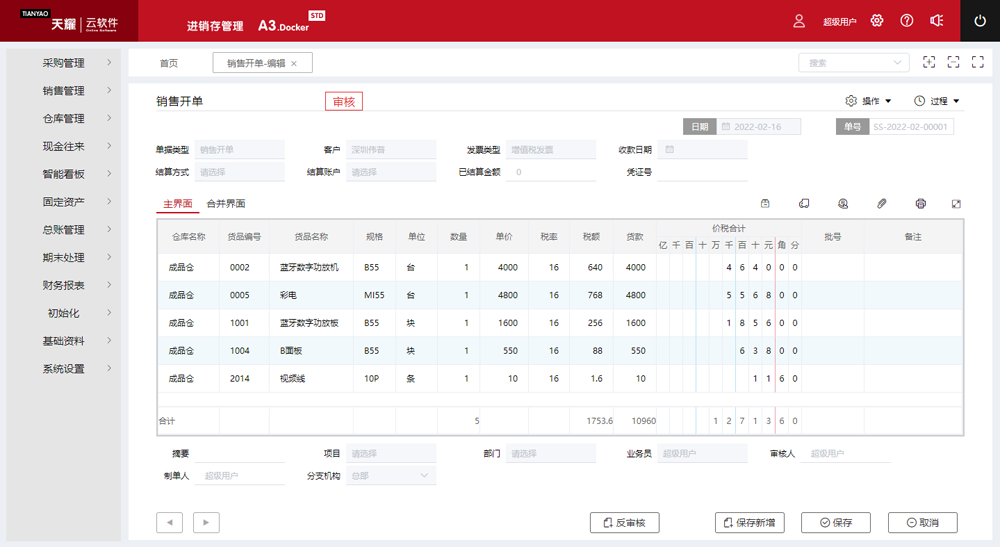Click the announcement speaker icon
Screen dimensions: 1000x547
pos(937,21)
